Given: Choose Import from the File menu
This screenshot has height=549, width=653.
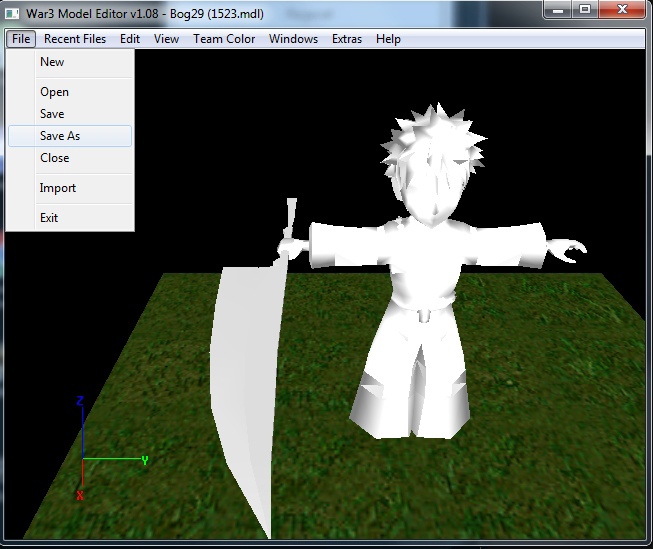Looking at the screenshot, I should (70, 188).
